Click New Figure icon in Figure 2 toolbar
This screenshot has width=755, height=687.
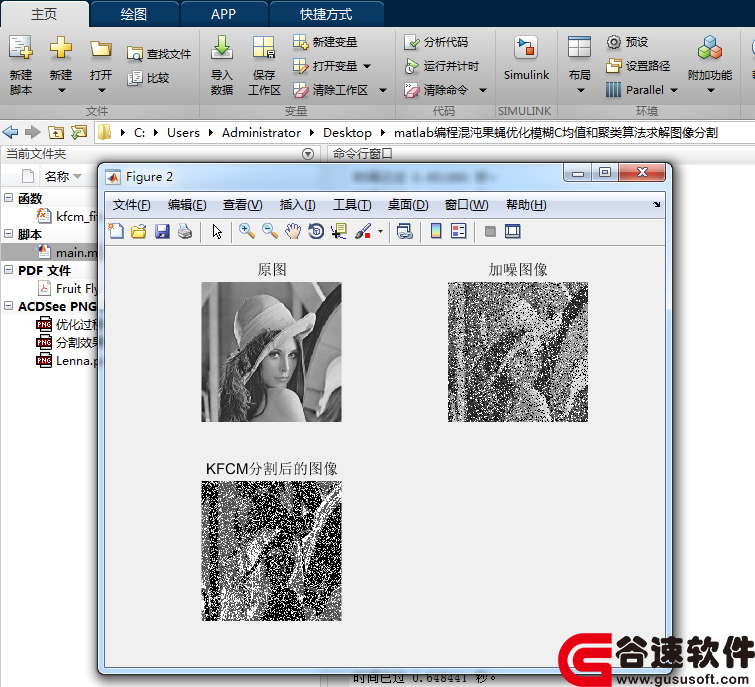(116, 232)
